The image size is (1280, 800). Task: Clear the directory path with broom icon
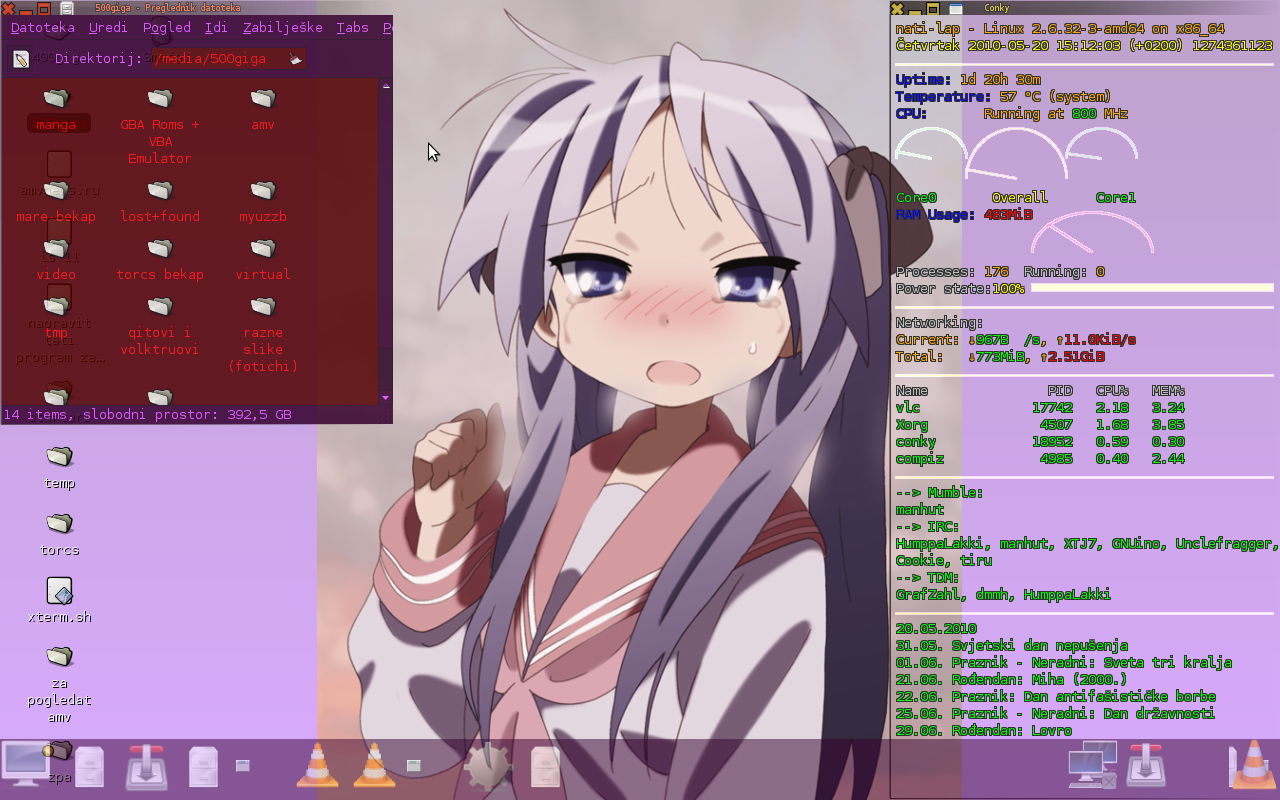click(295, 59)
